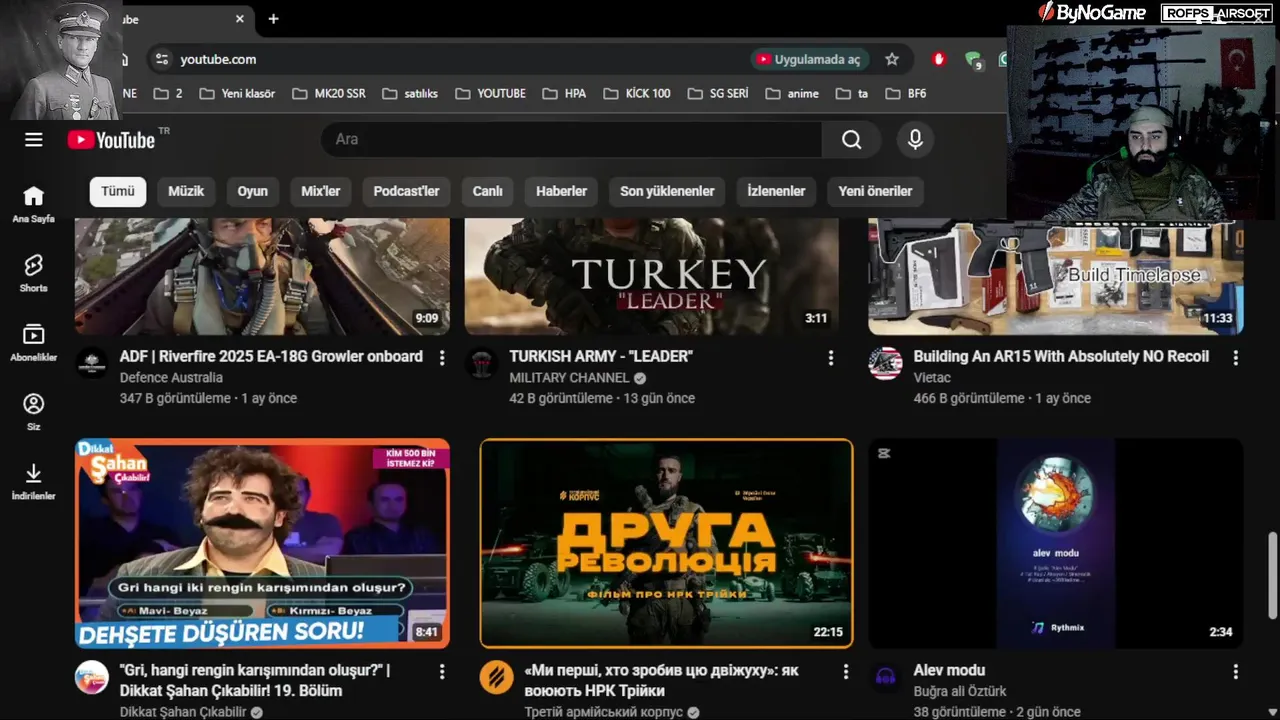Viewport: 1280px width, 720px height.
Task: Open the YouTube hamburger guide menu
Action: (34, 140)
